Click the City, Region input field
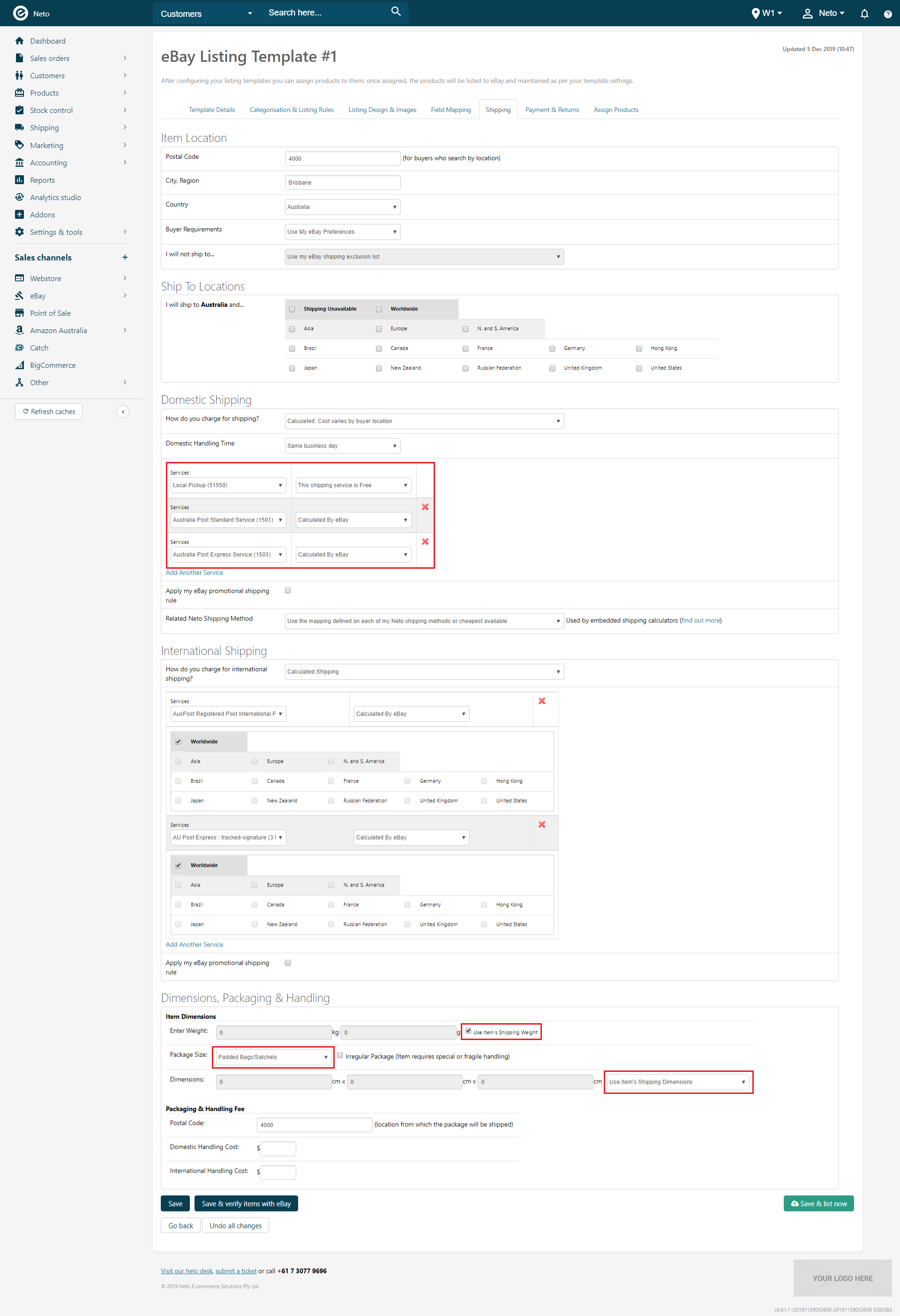Screen dimensions: 900x1316 [342, 183]
